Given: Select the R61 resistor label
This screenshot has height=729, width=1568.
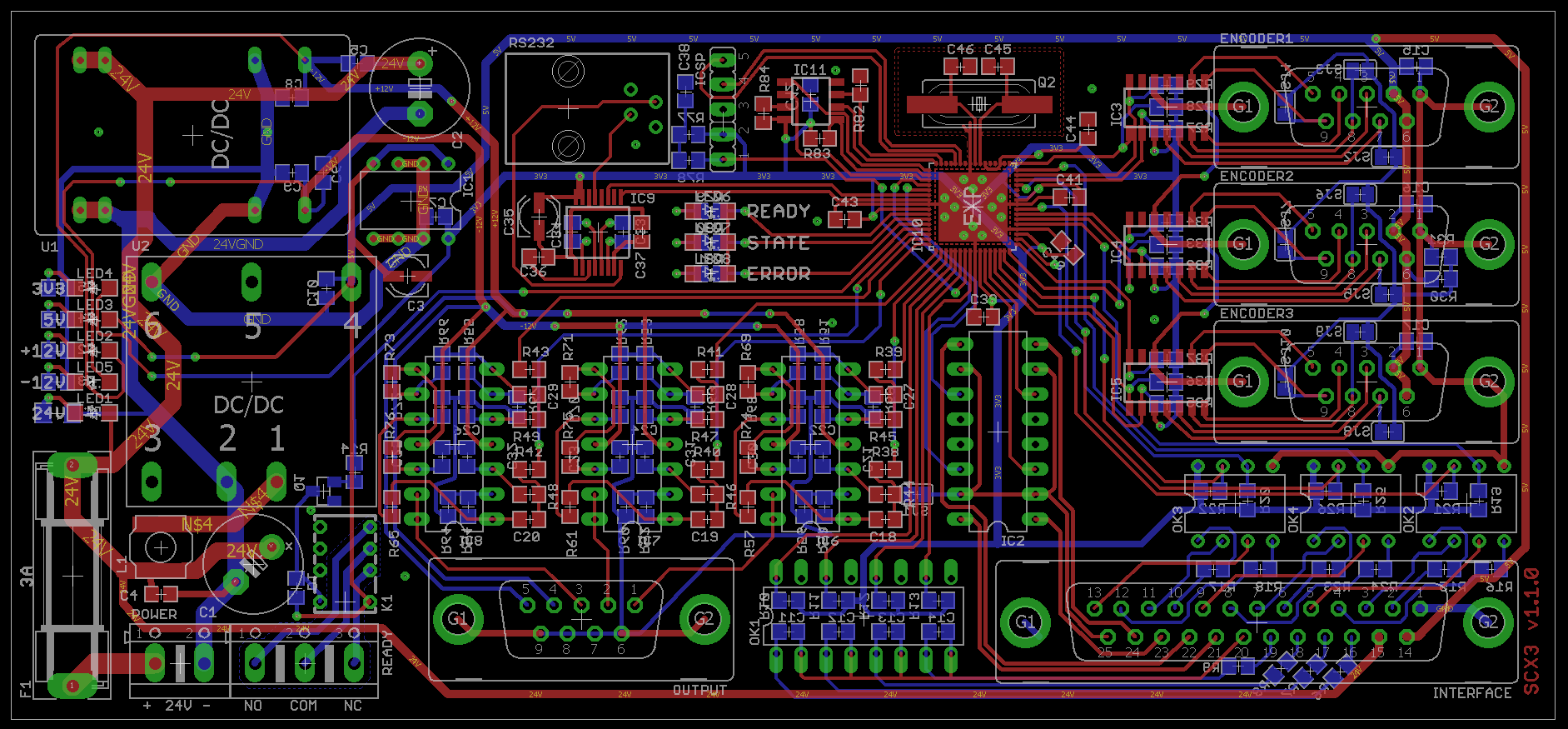Looking at the screenshot, I should 572,543.
